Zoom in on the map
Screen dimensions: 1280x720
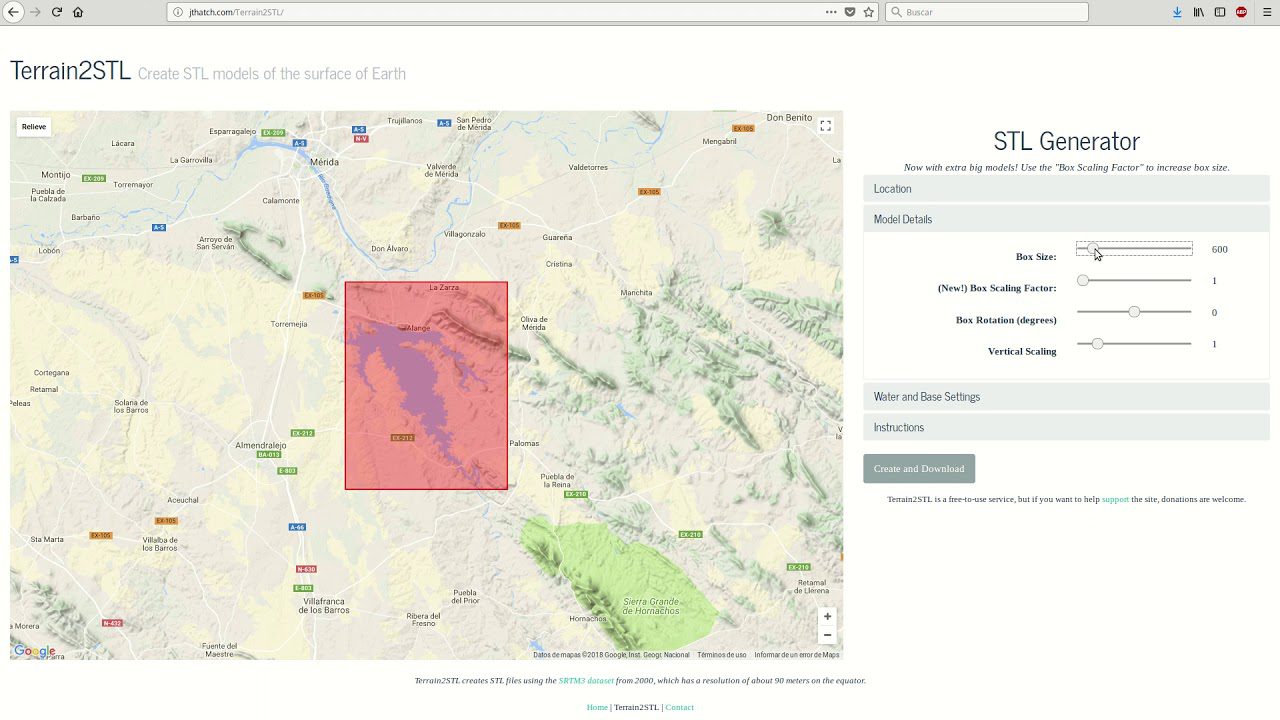827,616
